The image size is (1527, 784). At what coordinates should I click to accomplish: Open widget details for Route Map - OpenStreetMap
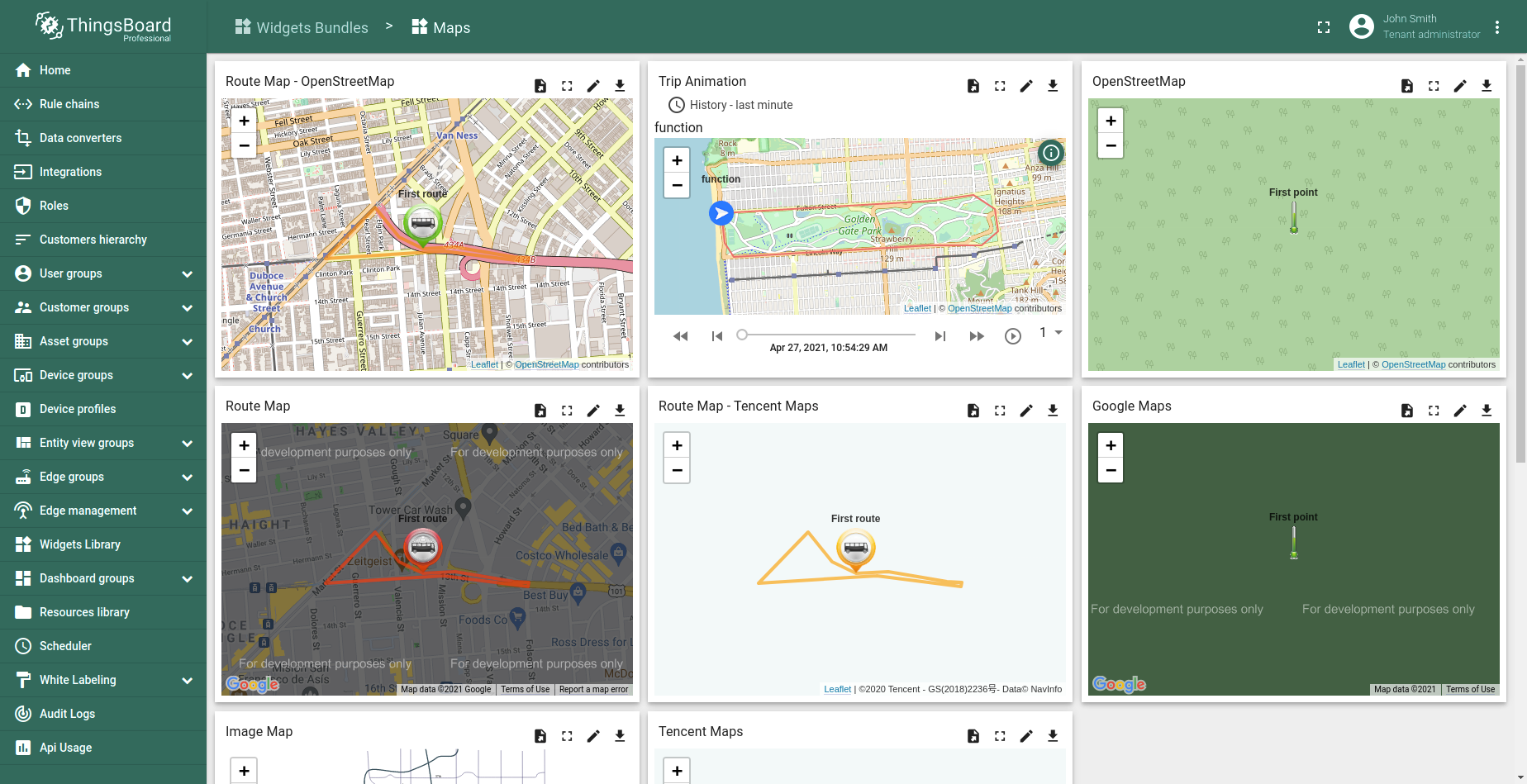pos(540,86)
